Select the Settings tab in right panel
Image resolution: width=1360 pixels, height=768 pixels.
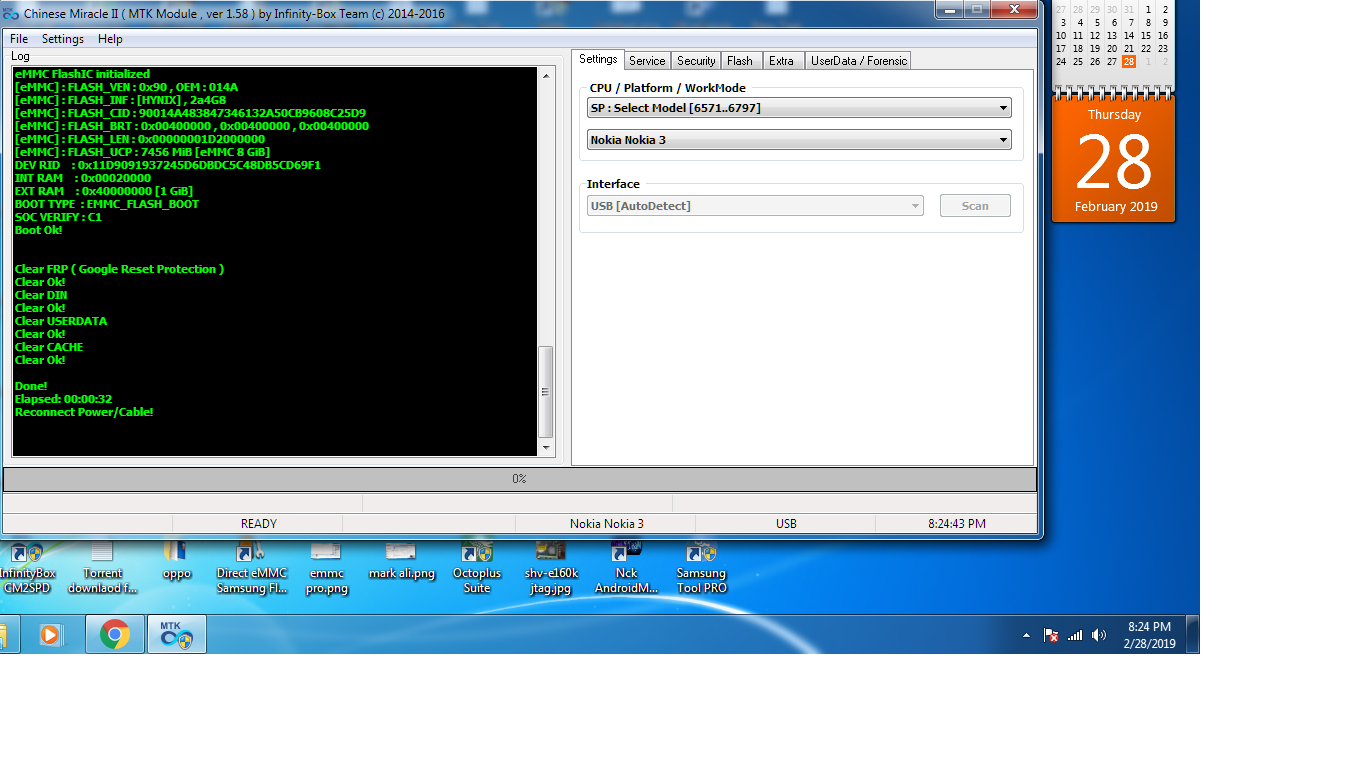click(598, 59)
